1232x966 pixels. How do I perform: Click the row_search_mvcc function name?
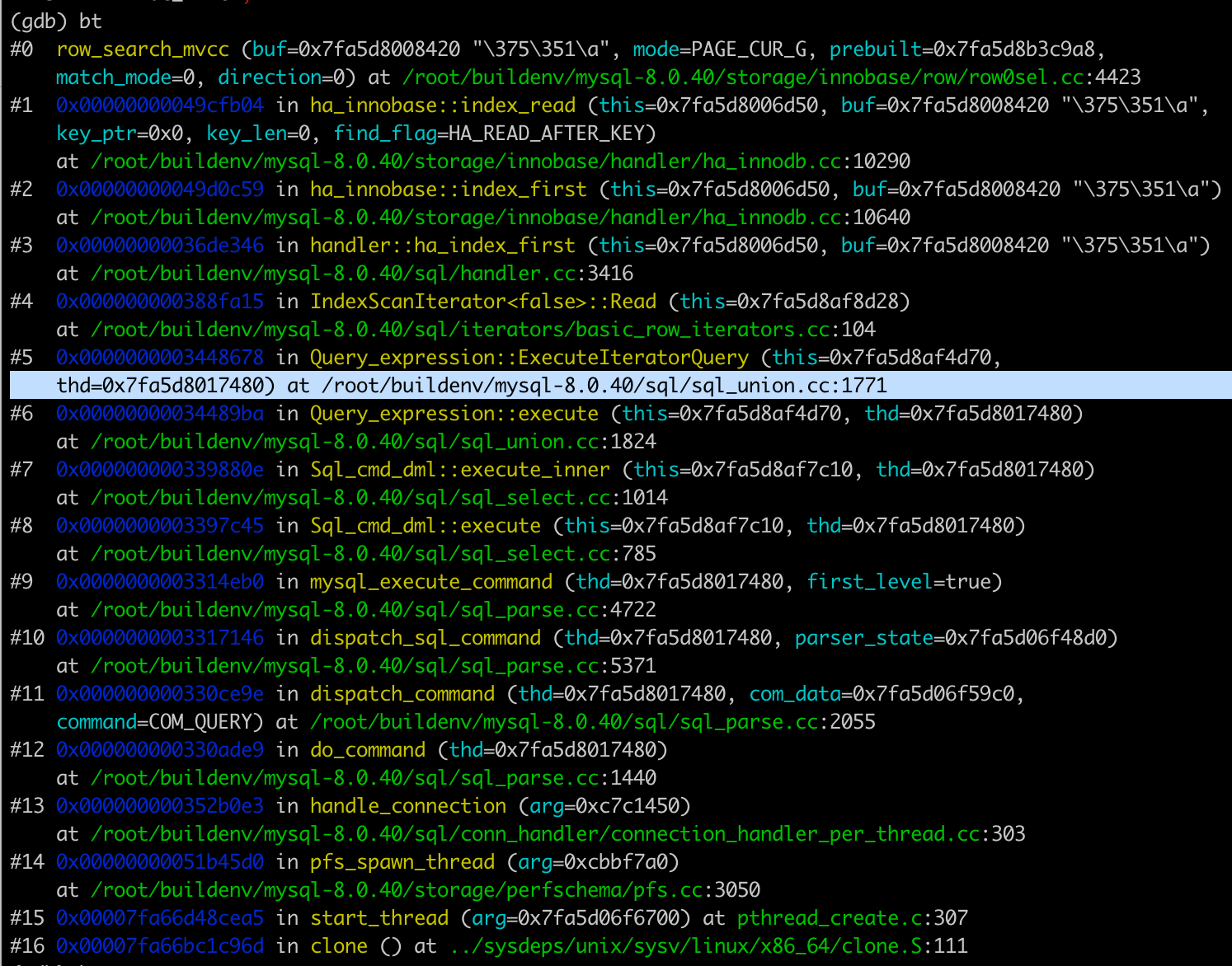142,49
